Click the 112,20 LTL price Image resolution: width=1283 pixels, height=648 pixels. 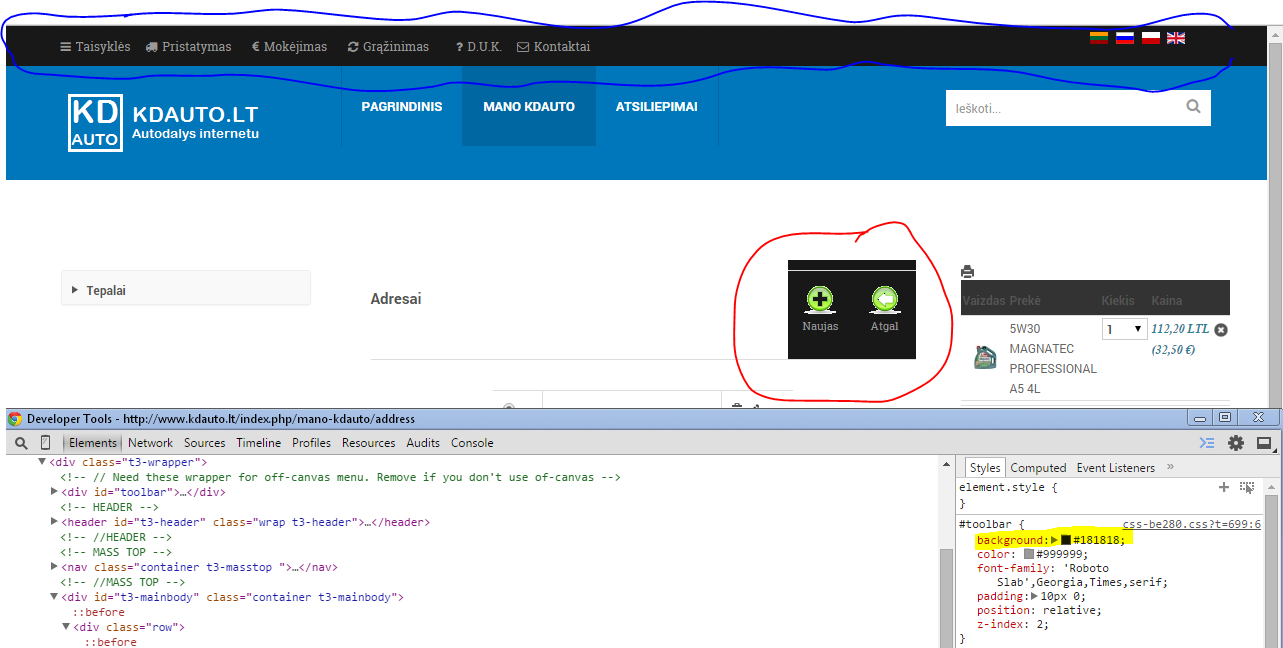click(1180, 328)
